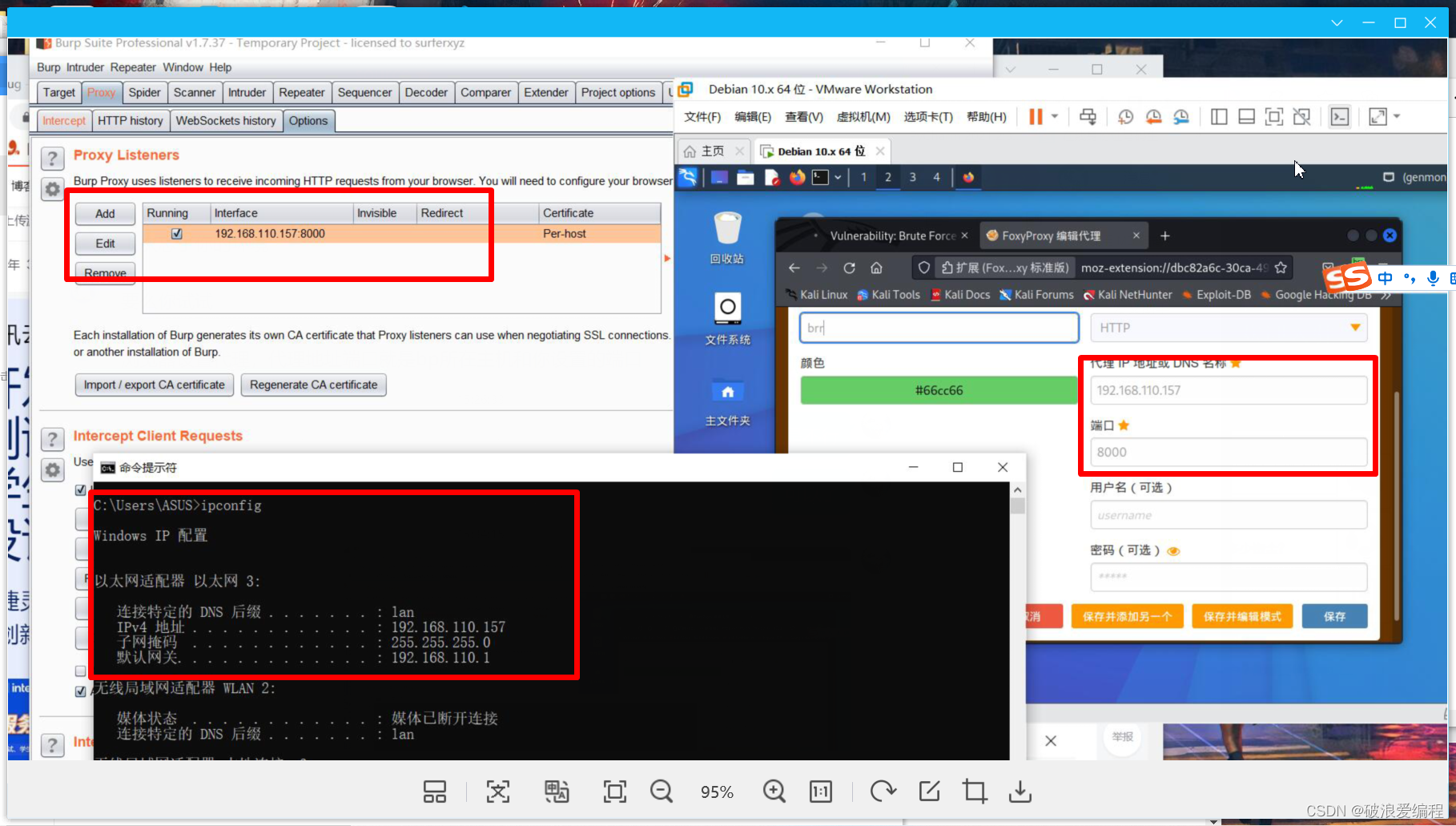Open 主文件夹 home folder desktop icon

727,401
